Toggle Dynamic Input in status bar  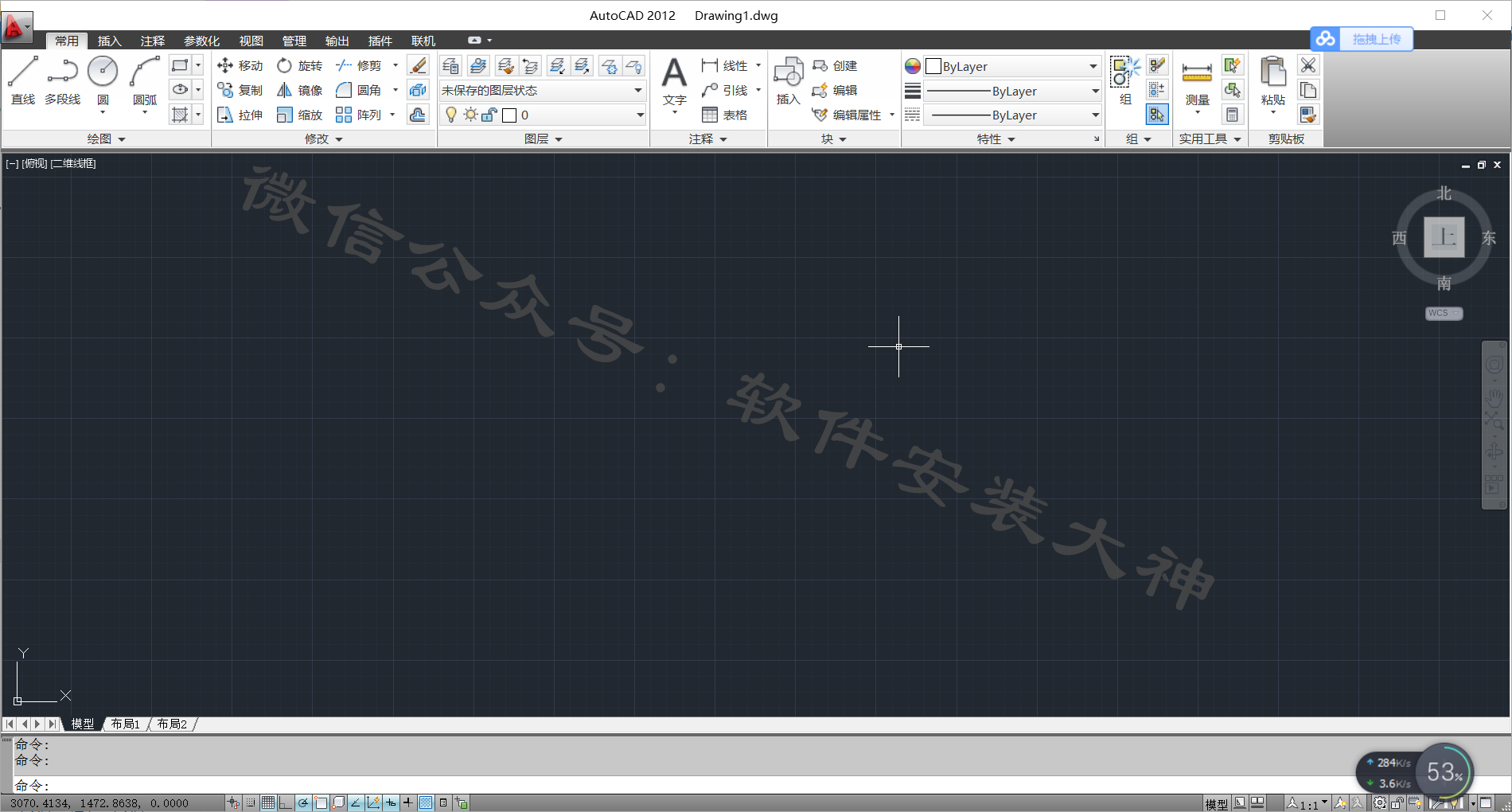(x=391, y=802)
